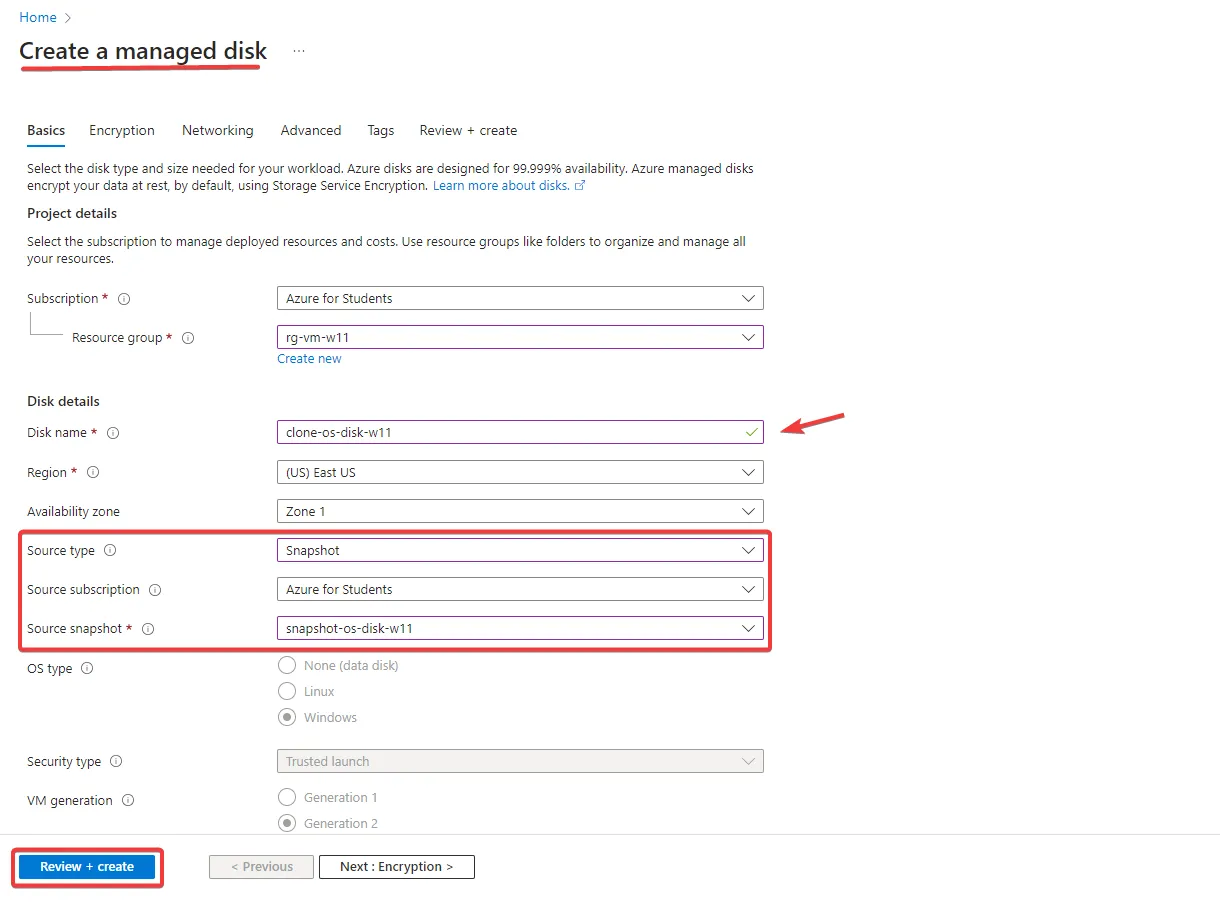The image size is (1220, 903).
Task: Click the Subscription info icon
Action: point(124,299)
